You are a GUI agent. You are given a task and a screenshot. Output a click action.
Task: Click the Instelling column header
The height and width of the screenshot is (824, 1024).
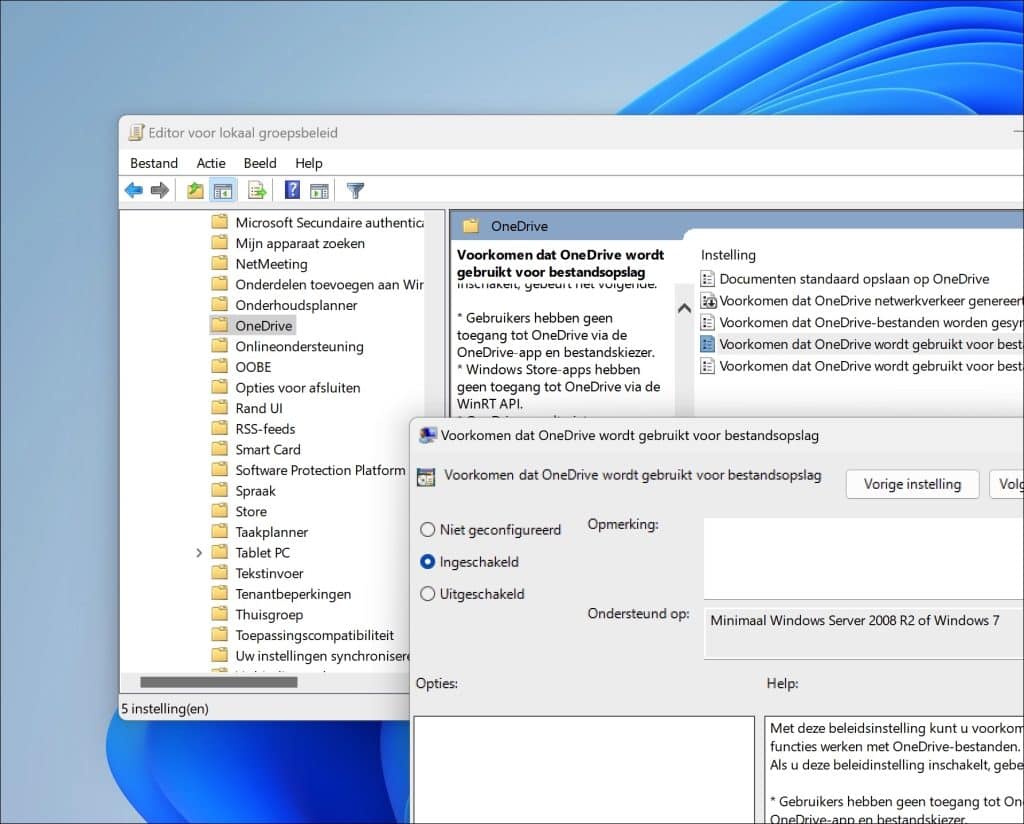(x=728, y=255)
